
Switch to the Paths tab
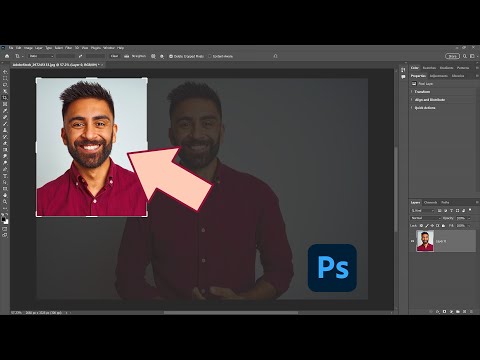point(445,202)
